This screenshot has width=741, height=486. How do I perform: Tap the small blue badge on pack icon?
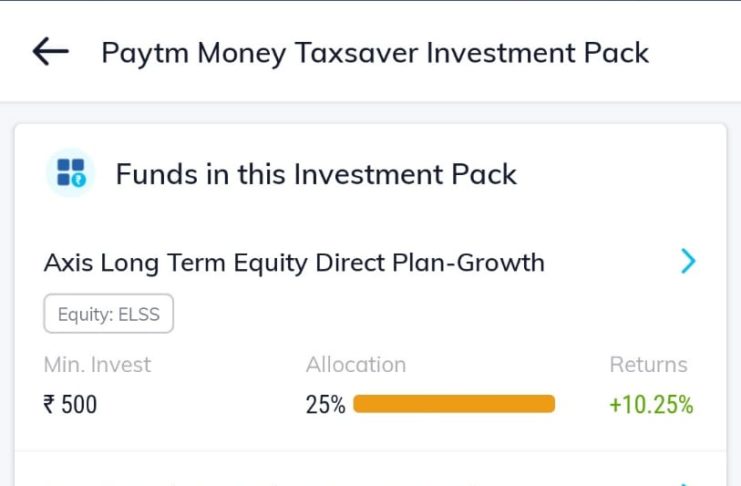click(79, 180)
